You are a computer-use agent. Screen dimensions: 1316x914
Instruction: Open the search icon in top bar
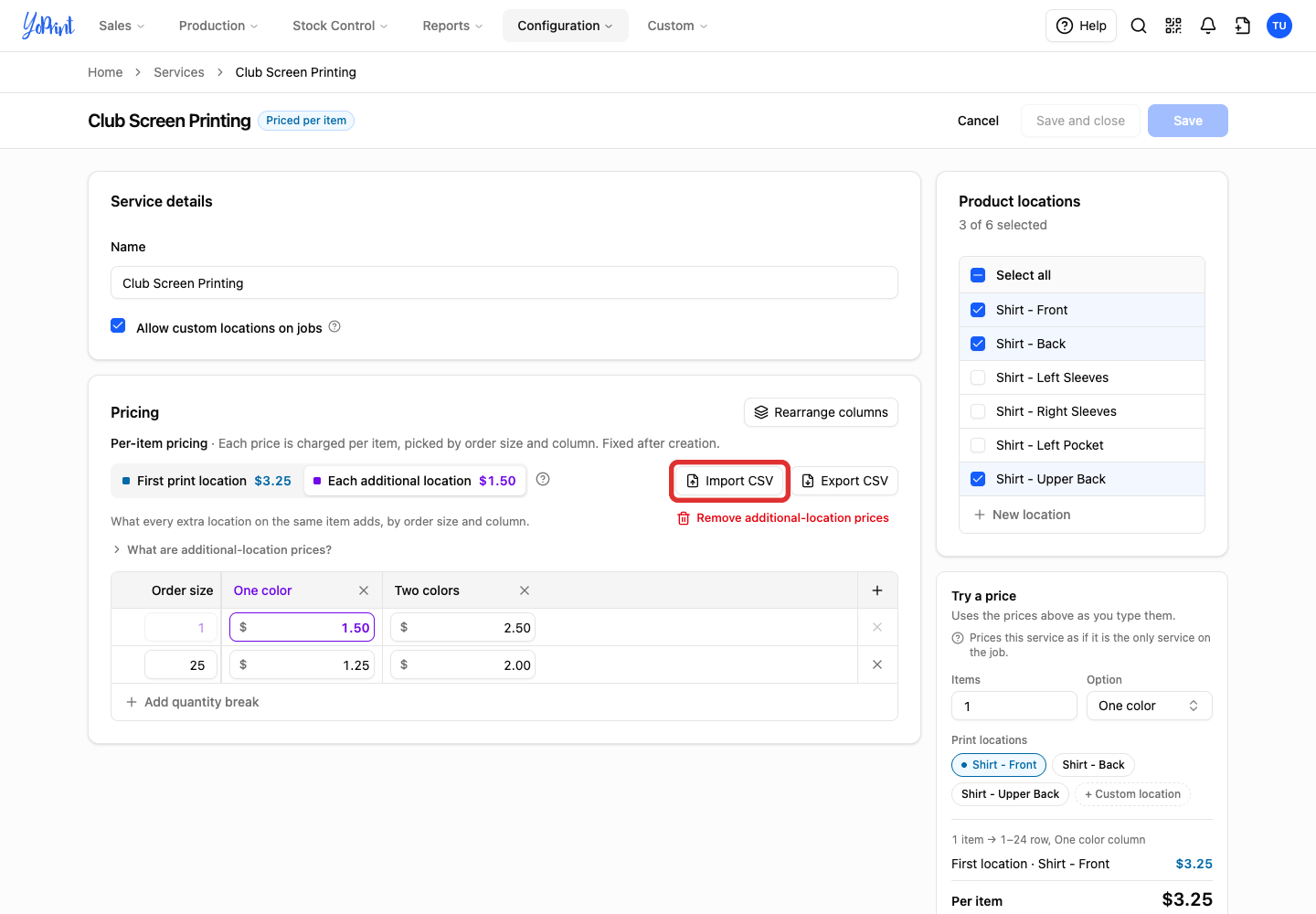pos(1139,26)
